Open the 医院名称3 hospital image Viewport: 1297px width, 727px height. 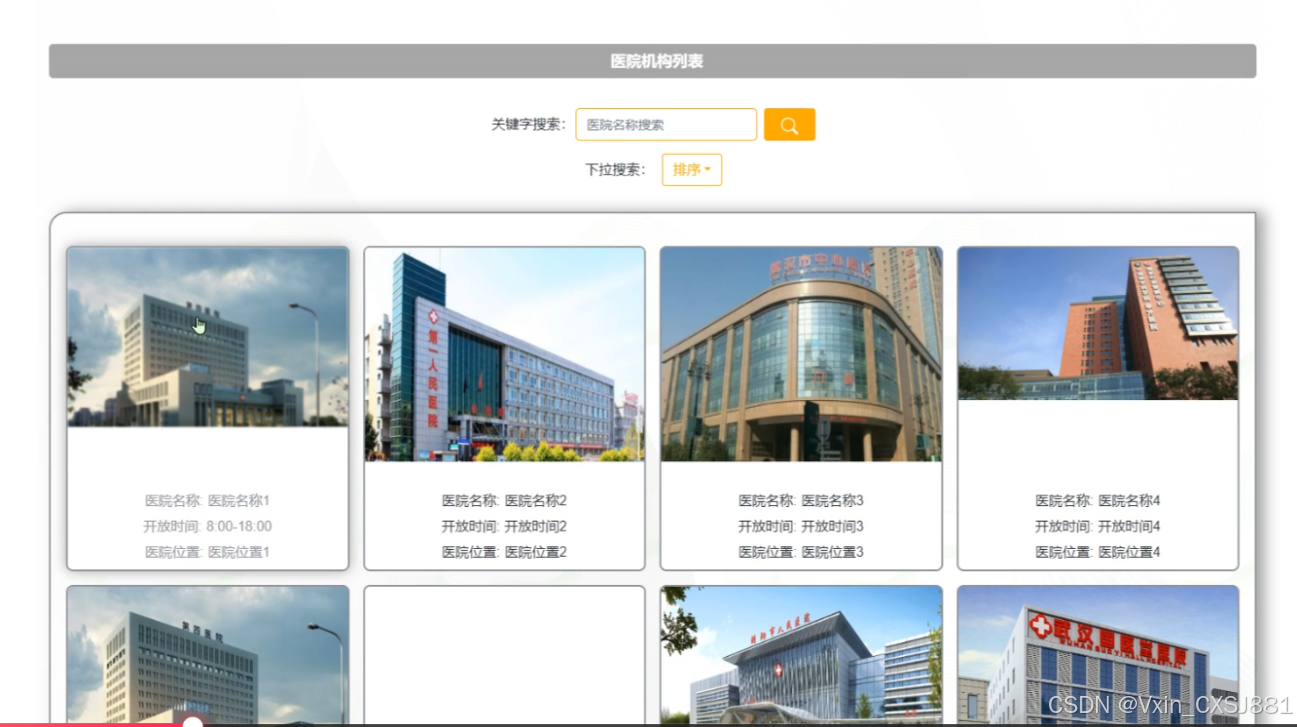pyautogui.click(x=801, y=354)
